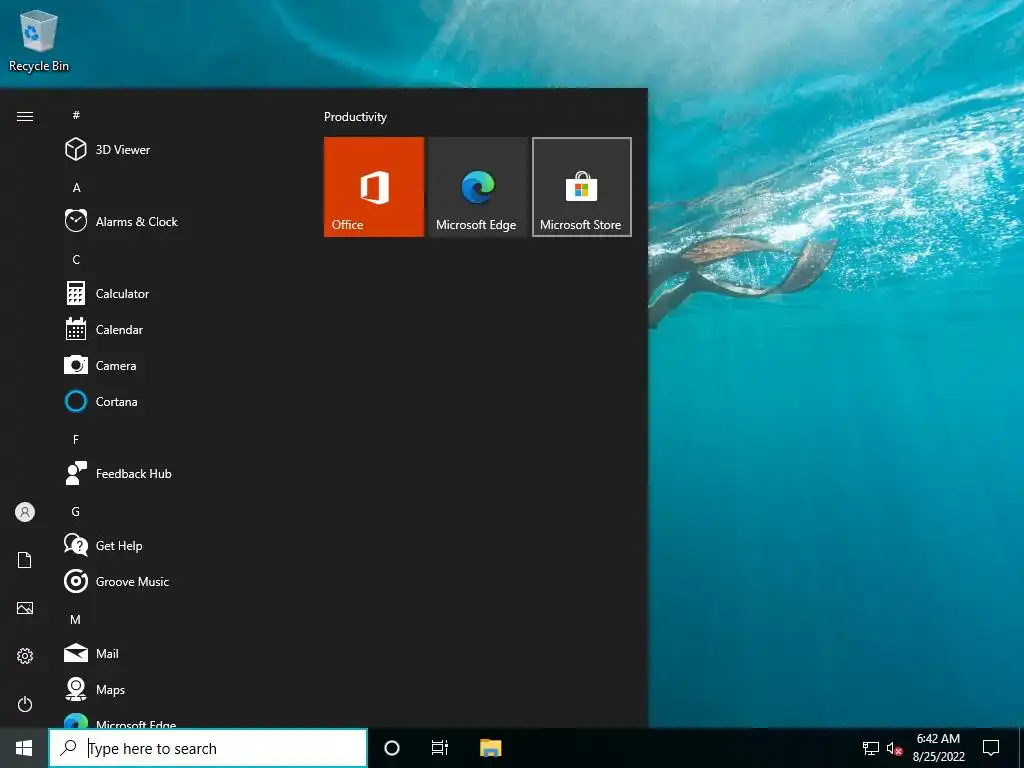This screenshot has width=1024, height=768.
Task: Click the muted volume tray icon
Action: [x=894, y=748]
